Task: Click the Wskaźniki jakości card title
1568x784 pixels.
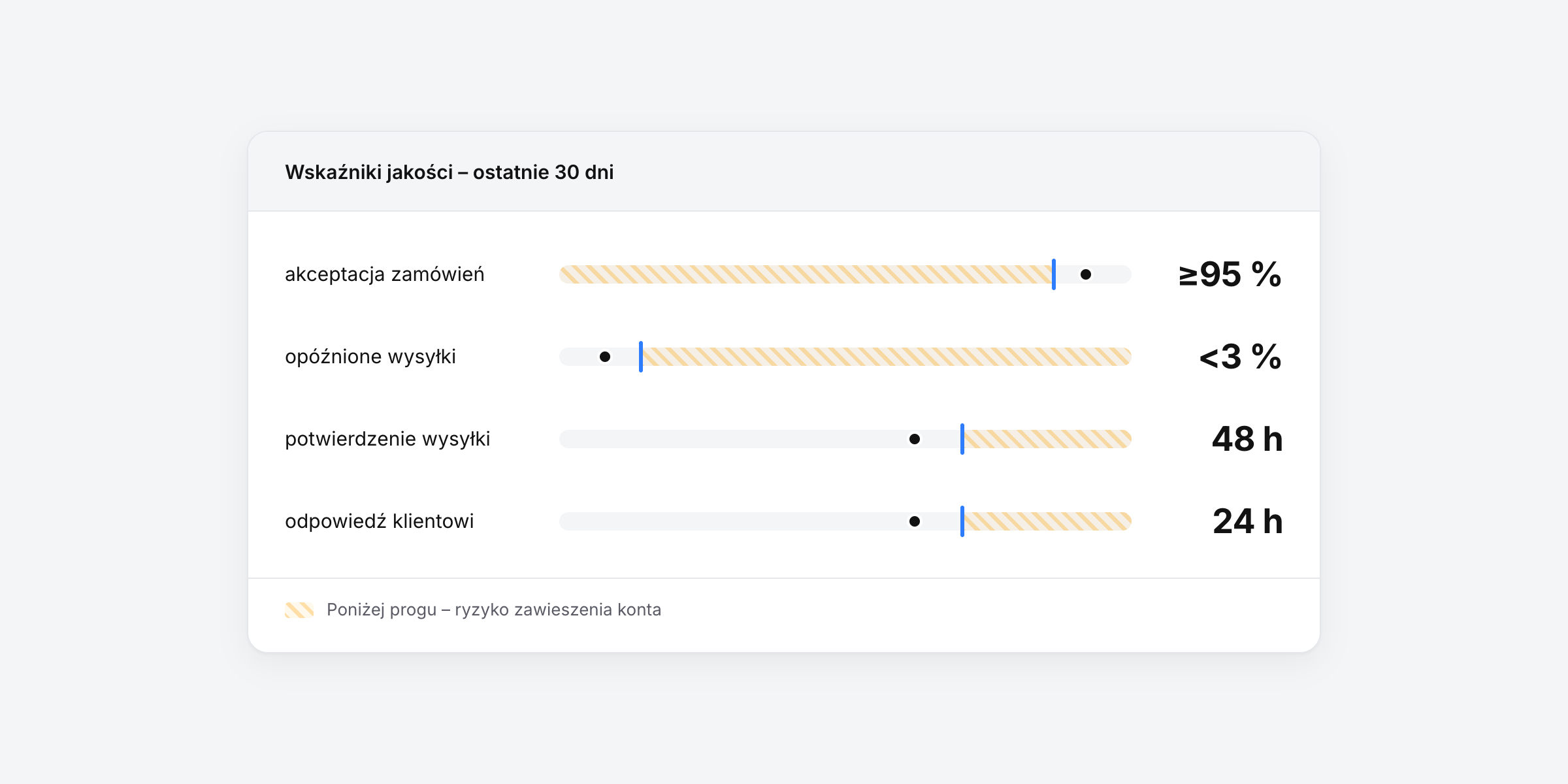Action: click(449, 172)
